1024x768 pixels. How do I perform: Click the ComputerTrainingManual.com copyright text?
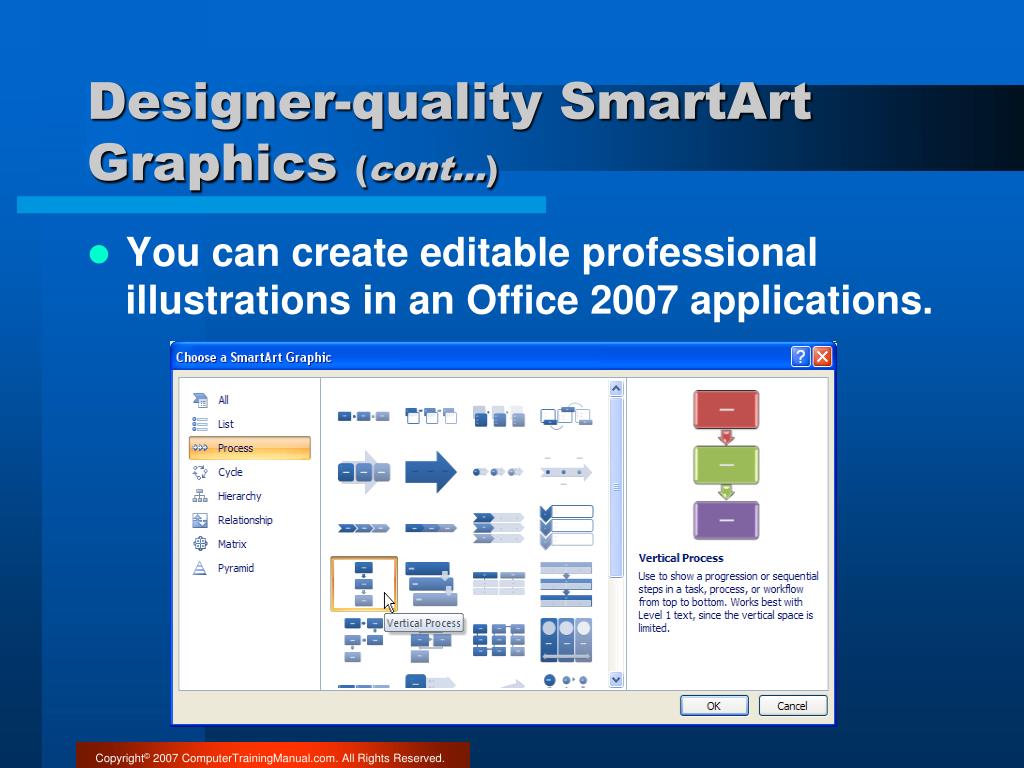[x=270, y=758]
